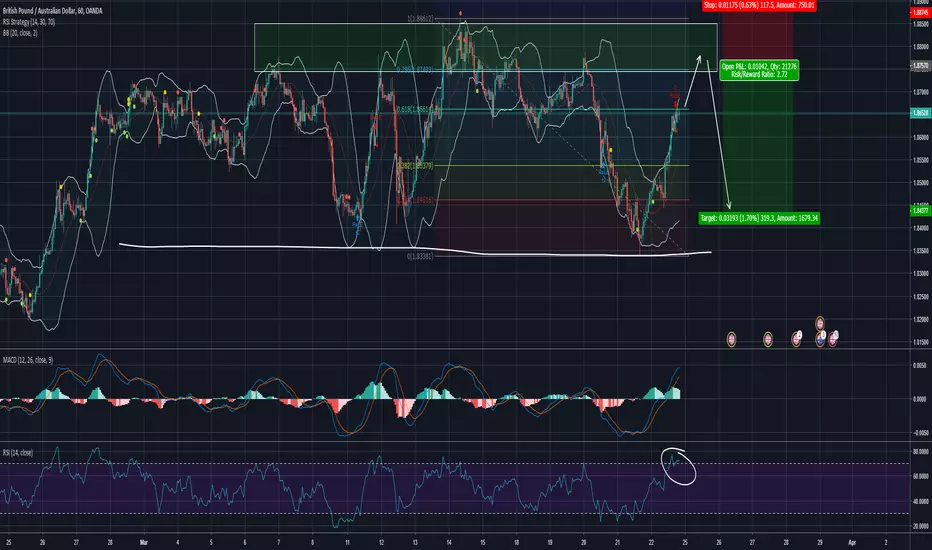Click the teal current price 1.86528 label
This screenshot has width=932, height=550.
point(920,113)
